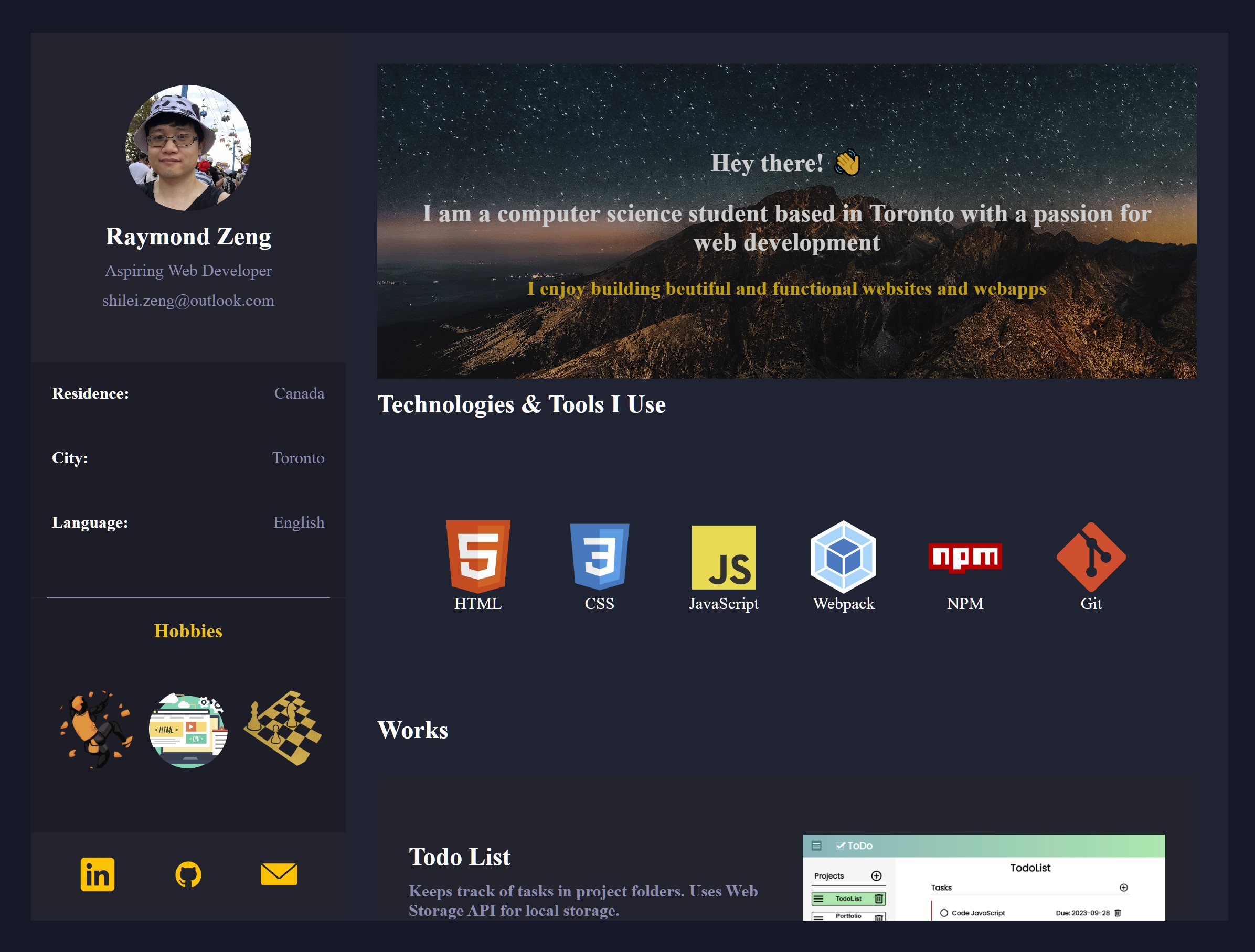Click the Canada value

click(299, 393)
